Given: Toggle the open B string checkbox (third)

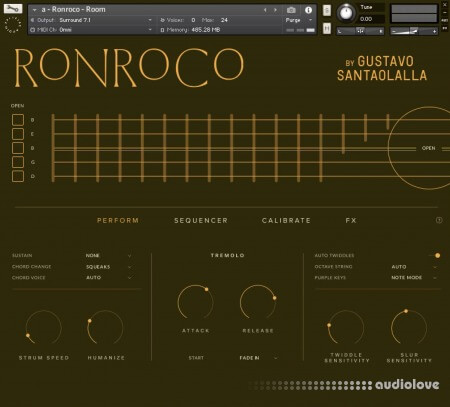Looking at the screenshot, I should [18, 148].
